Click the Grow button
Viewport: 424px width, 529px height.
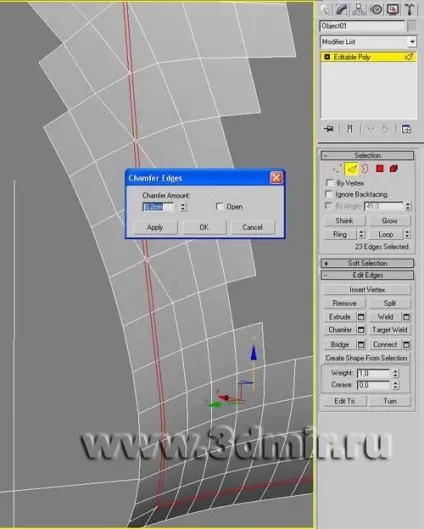point(390,221)
